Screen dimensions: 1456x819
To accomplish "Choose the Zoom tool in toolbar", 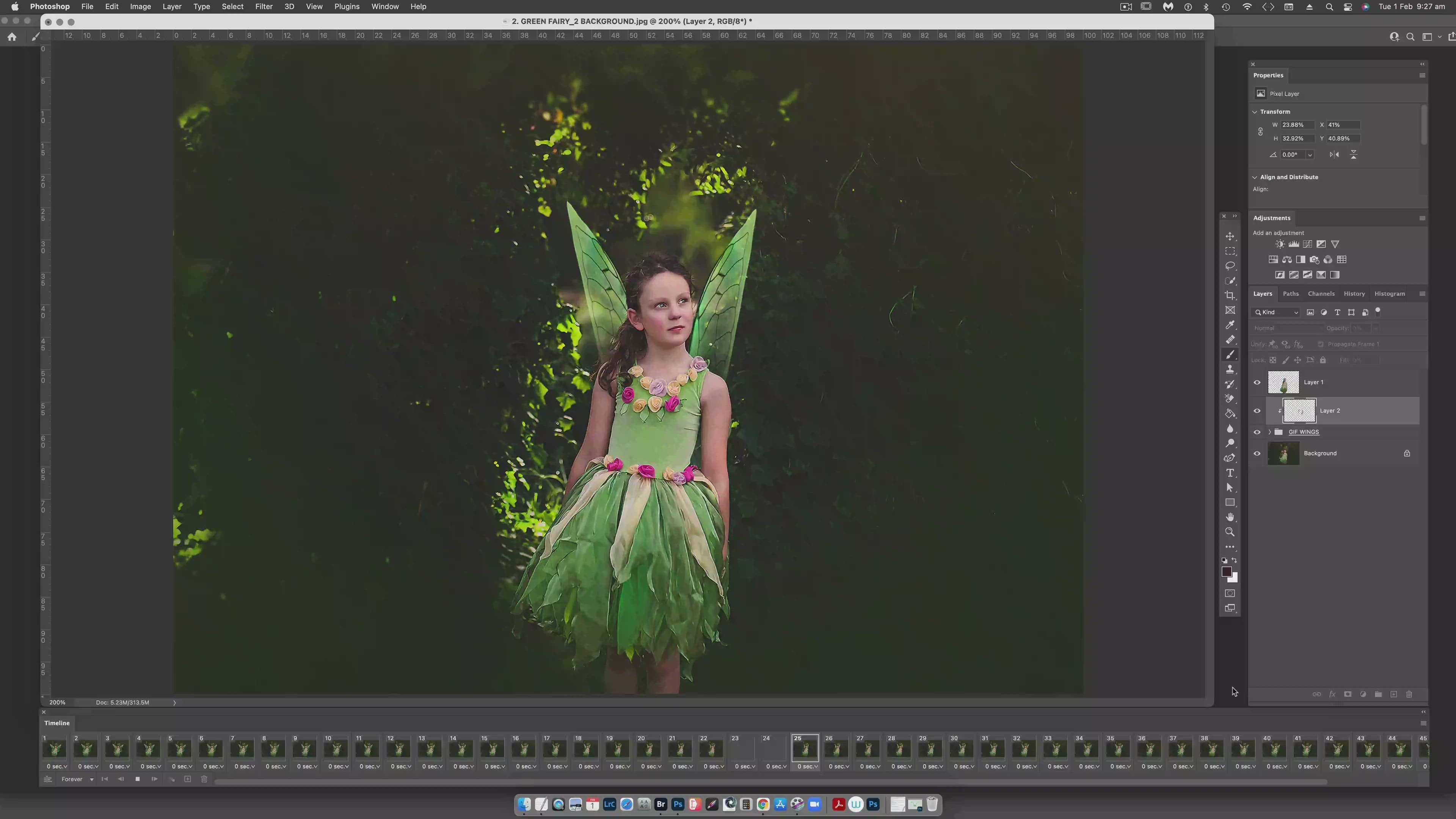I will pos(1230,532).
